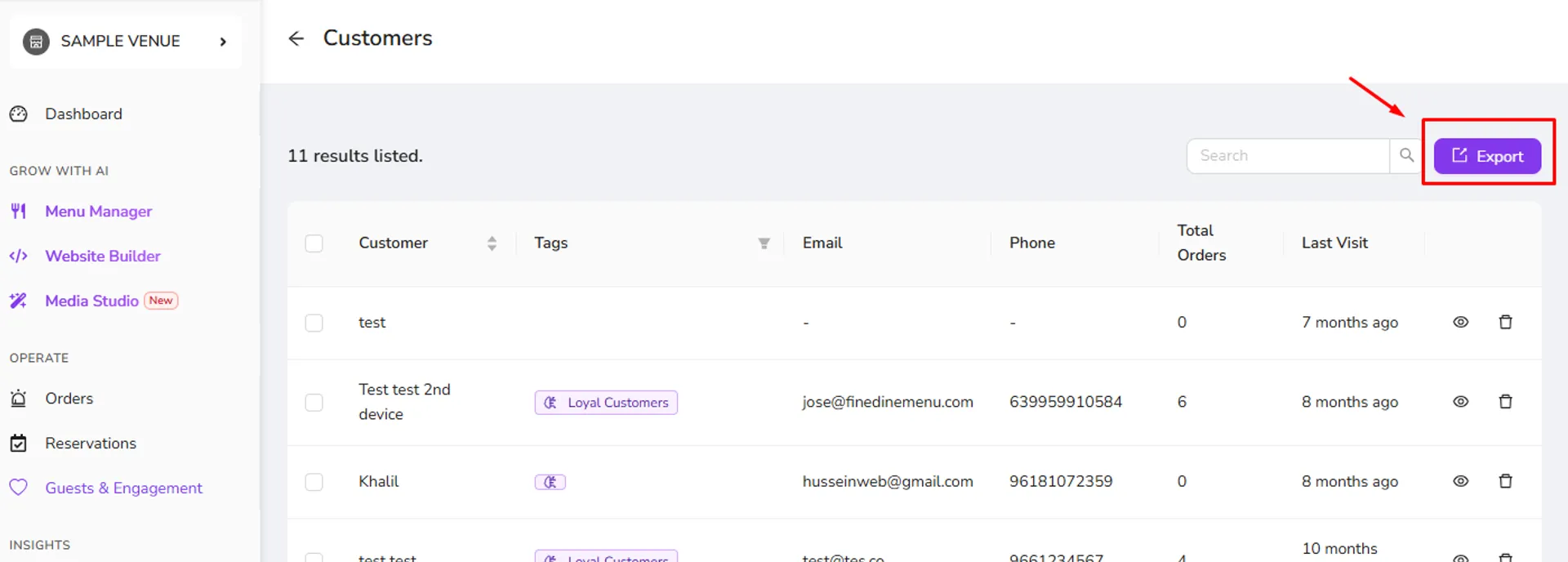1568x562 pixels.
Task: Select the checkbox for customer test
Action: (x=314, y=323)
